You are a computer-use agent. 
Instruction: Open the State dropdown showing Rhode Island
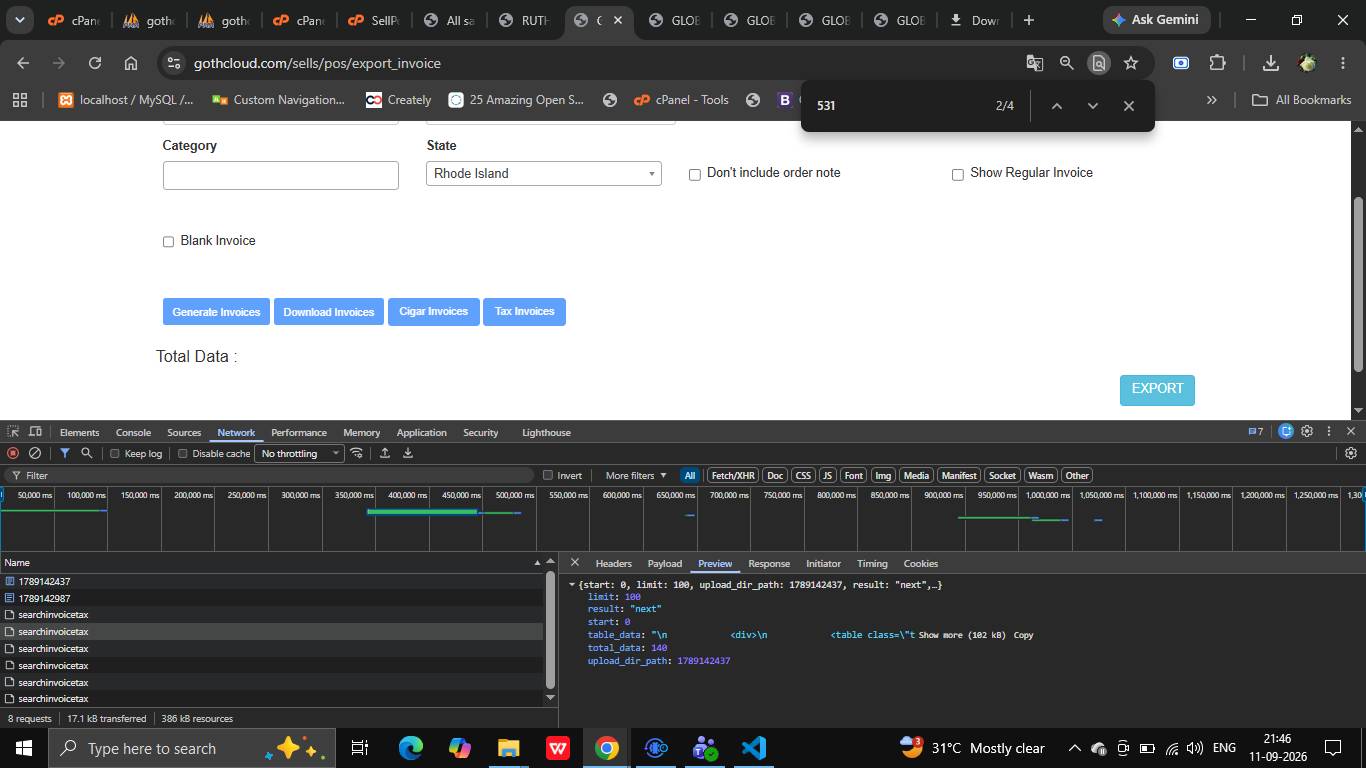point(544,173)
